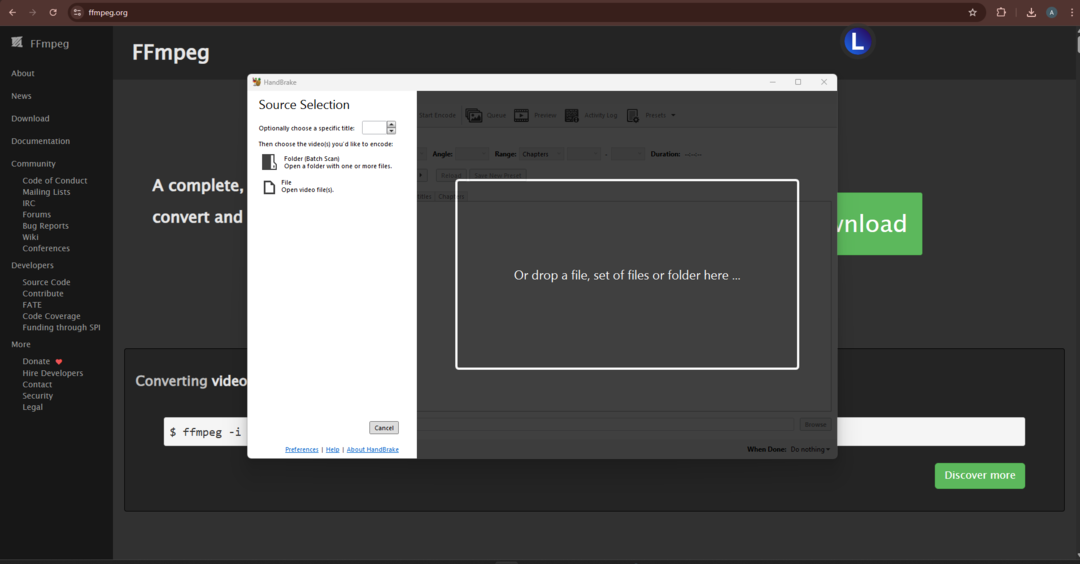Screen dimensions: 1080x564
Task: Open Download in the FFmpeg sidebar
Action: [x=30, y=118]
